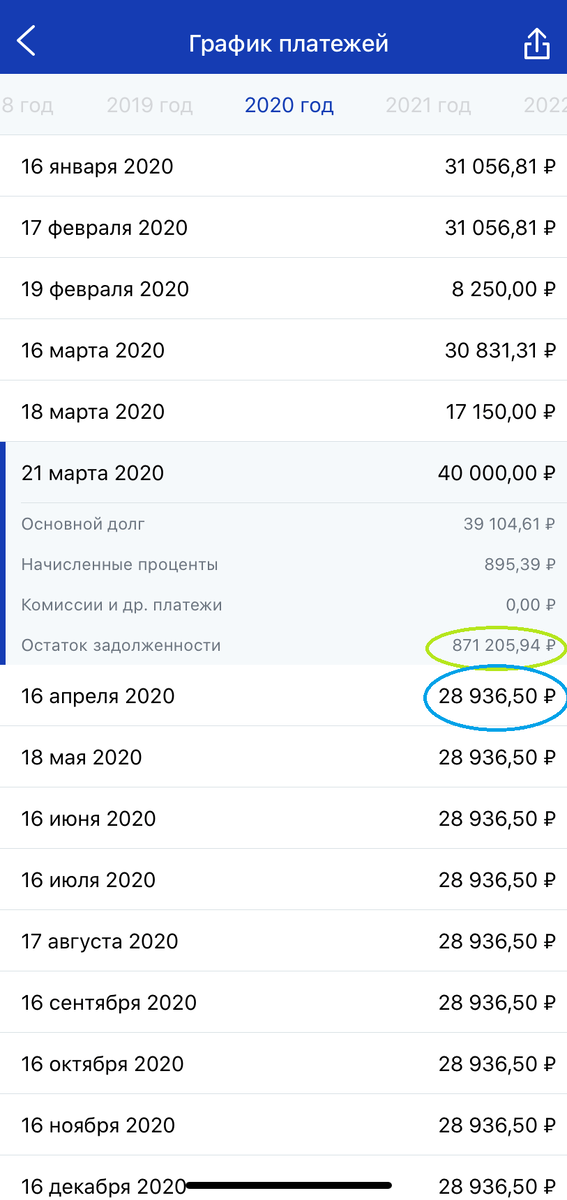The width and height of the screenshot is (567, 1200).
Task: Select the 871 205,94 ₽ remaining debt value
Action: pos(504,645)
